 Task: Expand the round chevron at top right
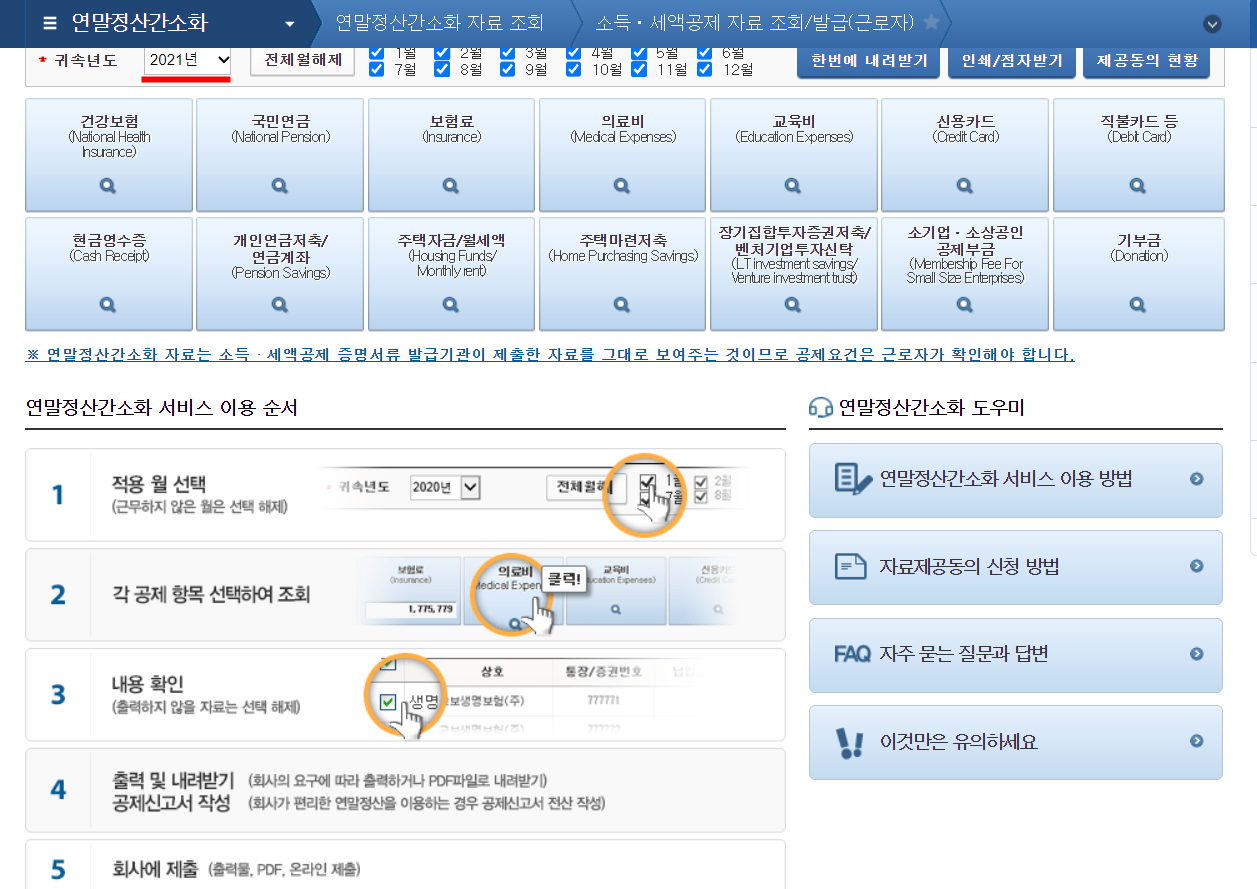click(1213, 24)
